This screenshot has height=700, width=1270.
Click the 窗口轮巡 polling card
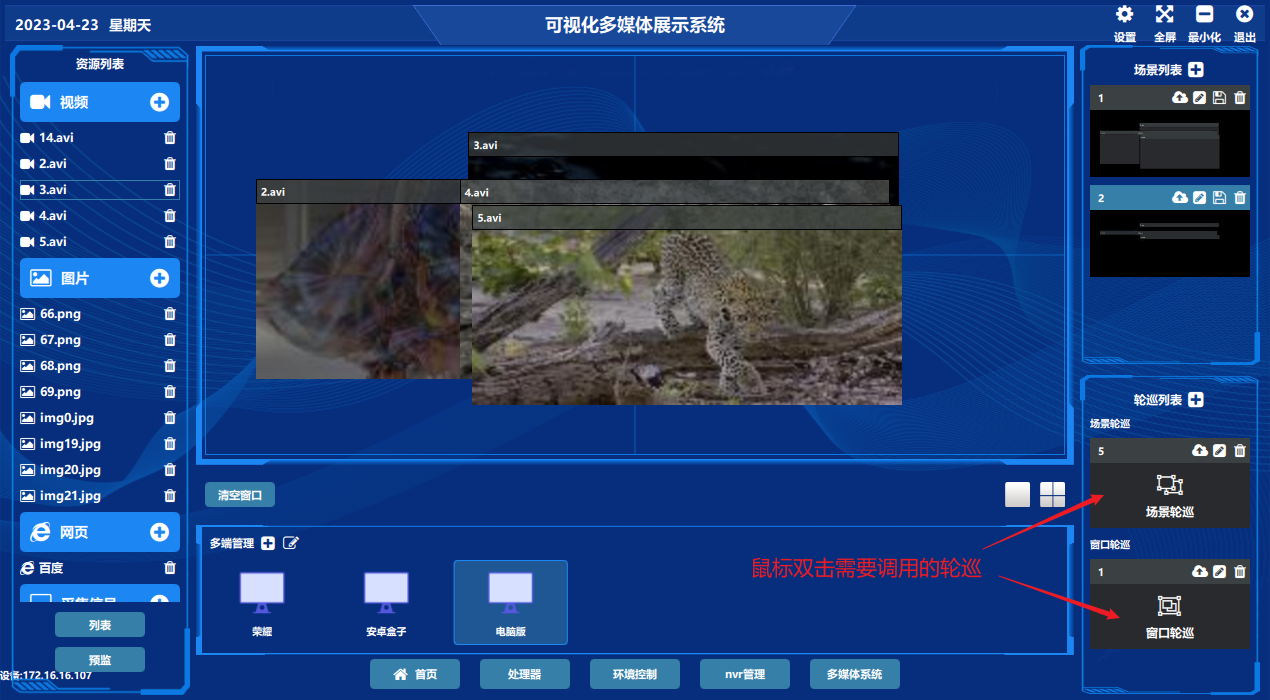pos(1170,616)
